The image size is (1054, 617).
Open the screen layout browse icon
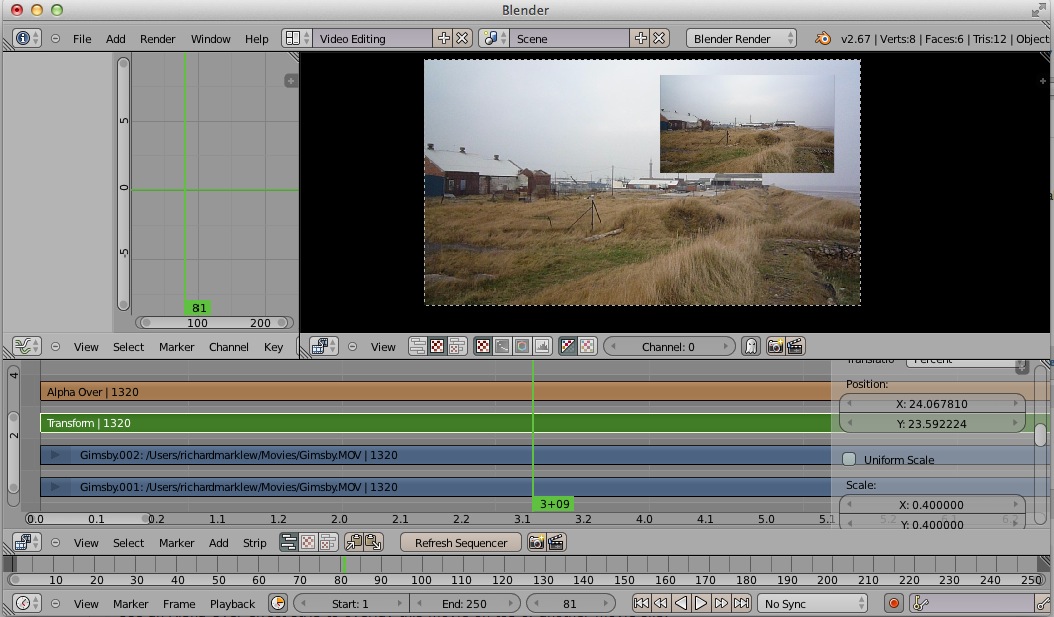coord(296,38)
